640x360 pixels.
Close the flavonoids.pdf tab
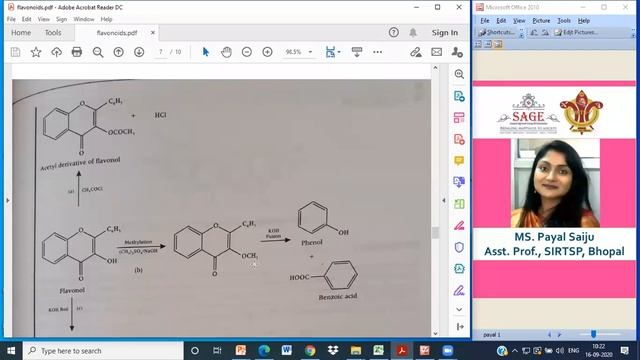(153, 33)
